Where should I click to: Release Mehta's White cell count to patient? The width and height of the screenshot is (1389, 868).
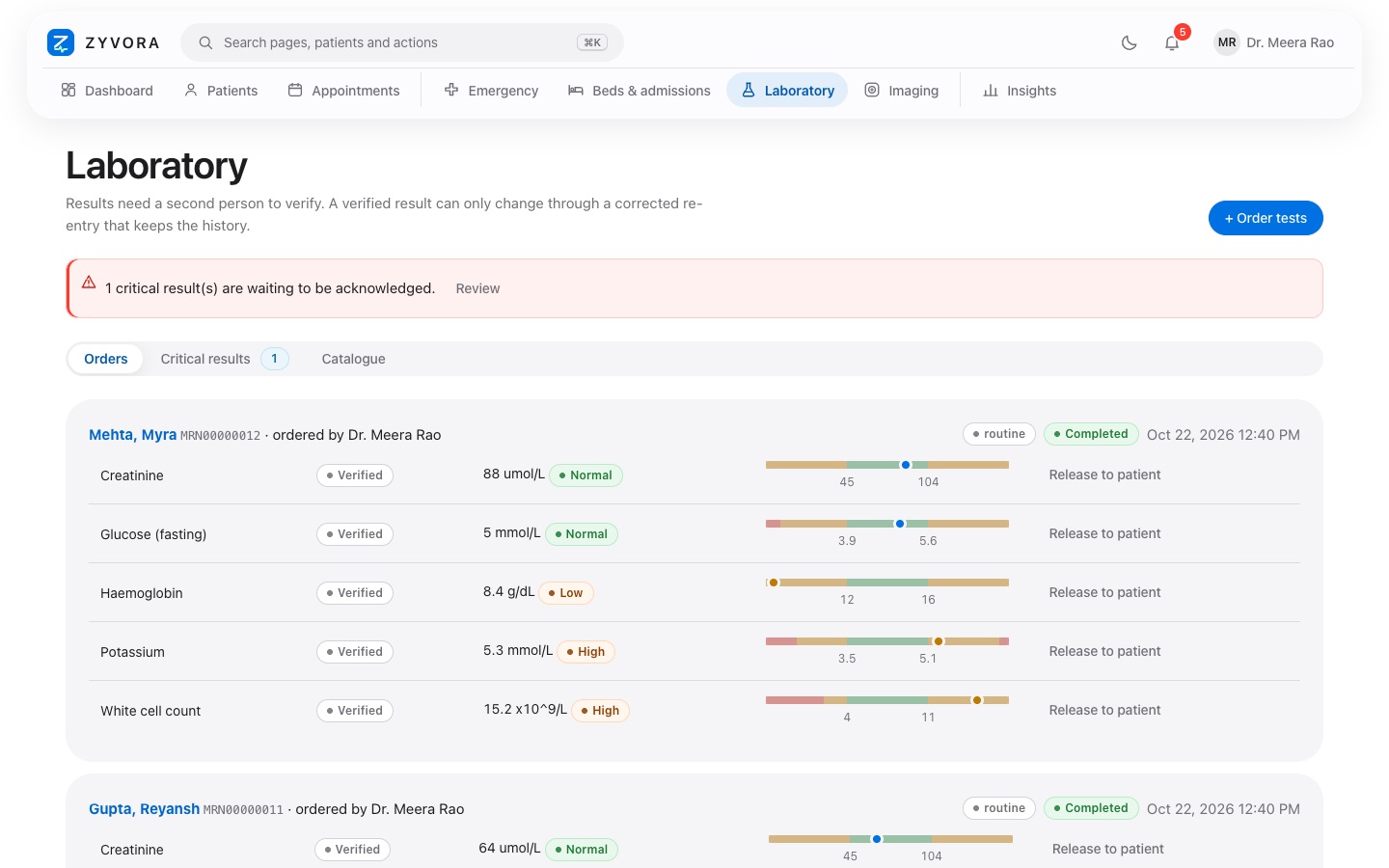click(x=1104, y=710)
